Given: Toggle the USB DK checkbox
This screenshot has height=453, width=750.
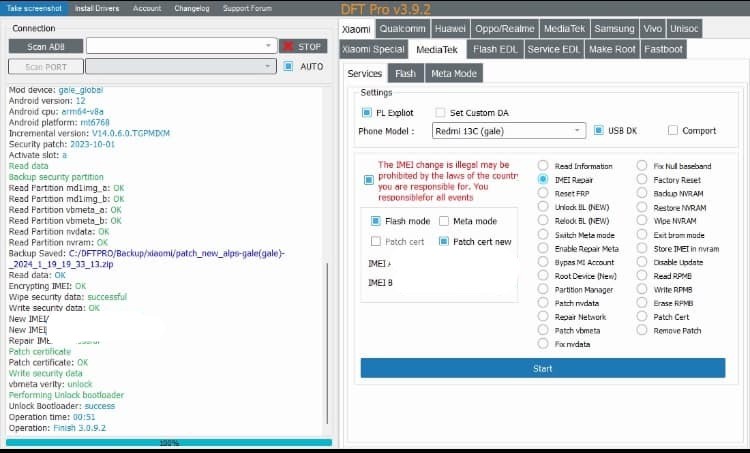Looking at the screenshot, I should [x=599, y=131].
